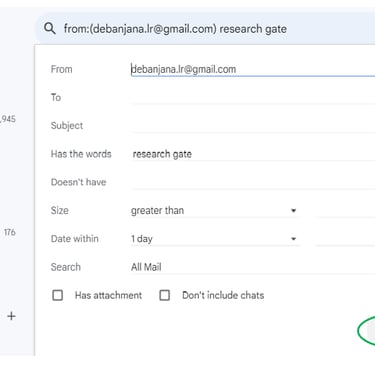Enable the Has attachment checkbox

[x=58, y=295]
